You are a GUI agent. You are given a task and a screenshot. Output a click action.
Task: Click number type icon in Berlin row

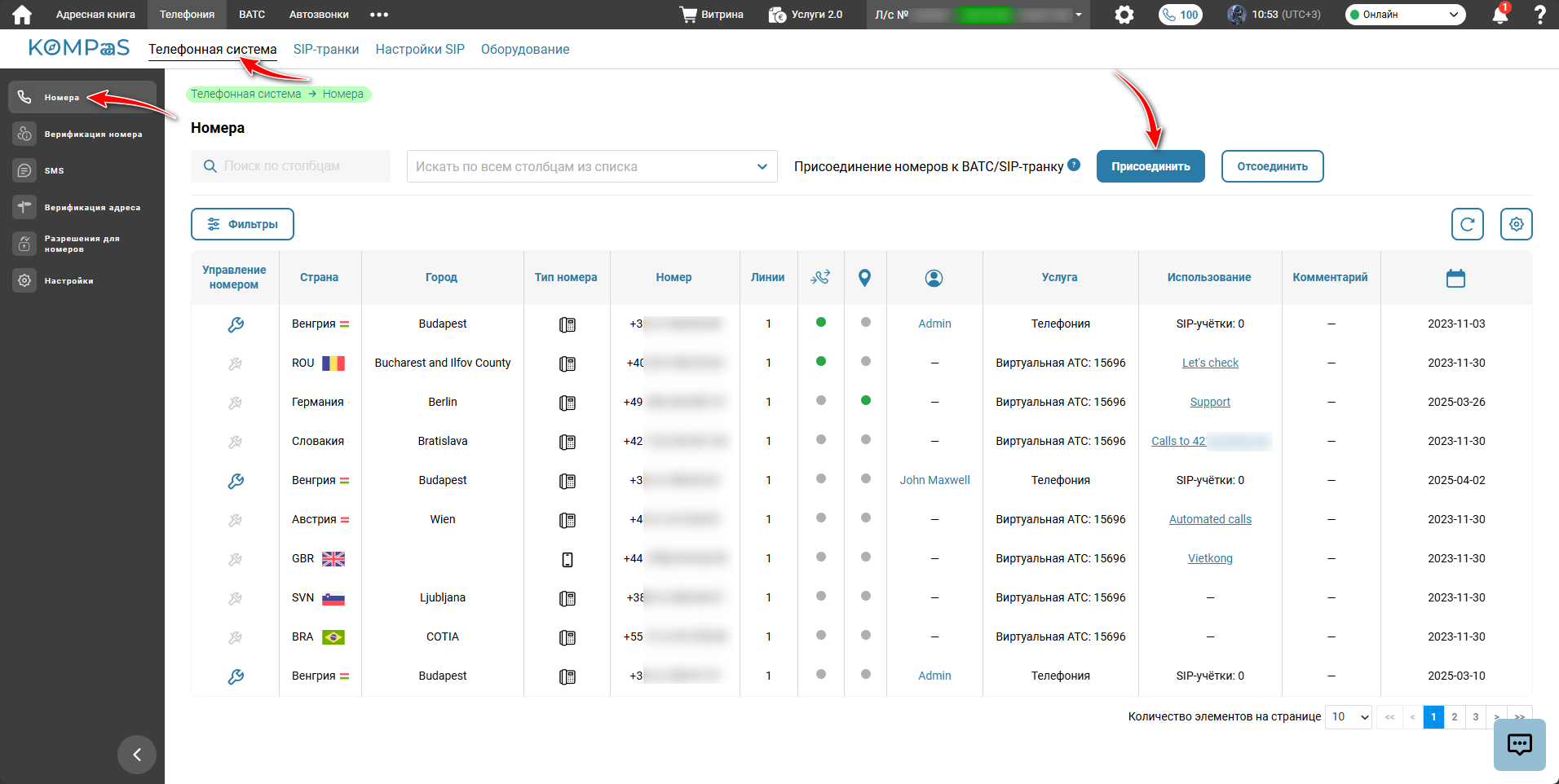coord(568,403)
